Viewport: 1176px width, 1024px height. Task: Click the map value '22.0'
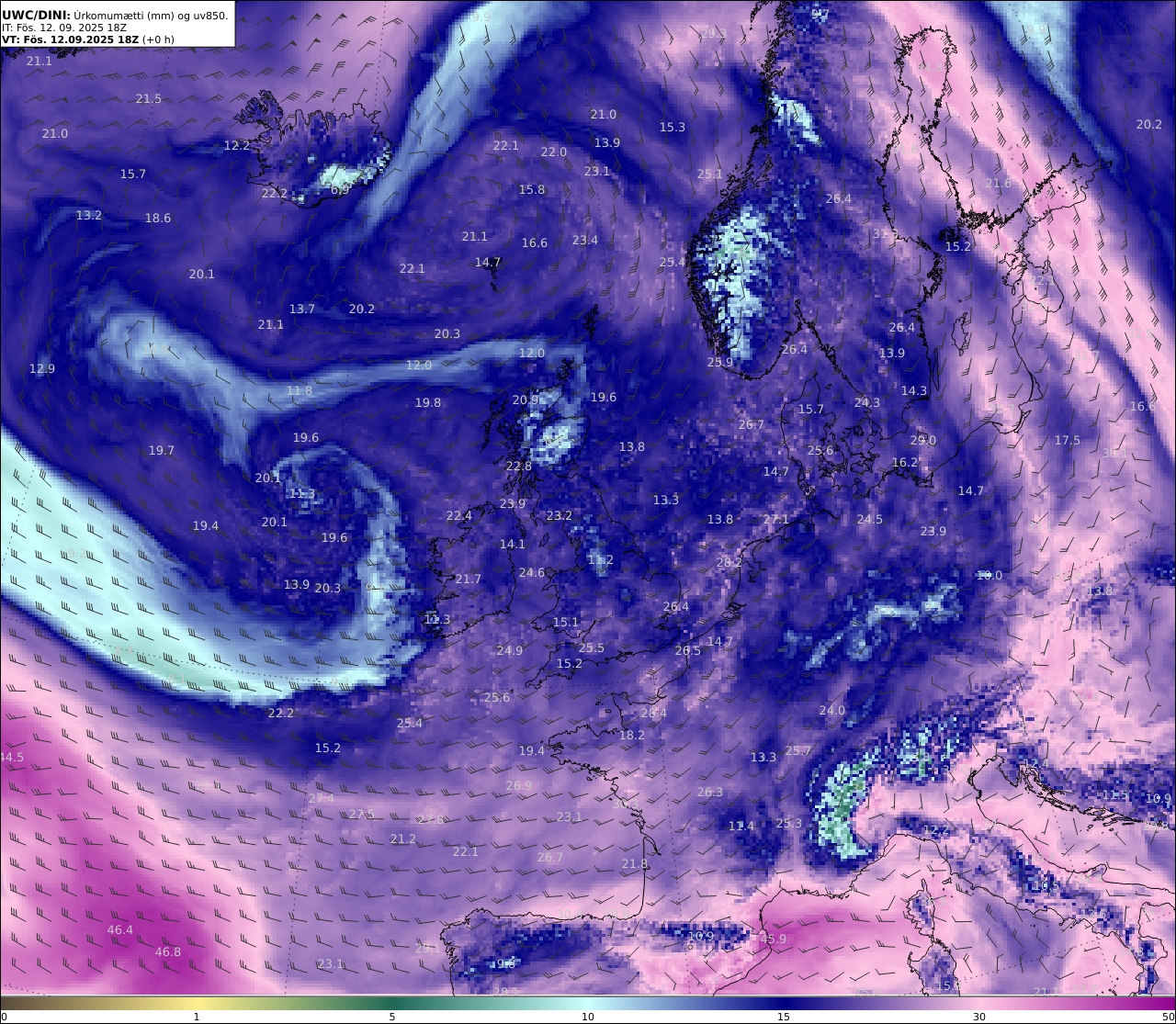point(554,152)
